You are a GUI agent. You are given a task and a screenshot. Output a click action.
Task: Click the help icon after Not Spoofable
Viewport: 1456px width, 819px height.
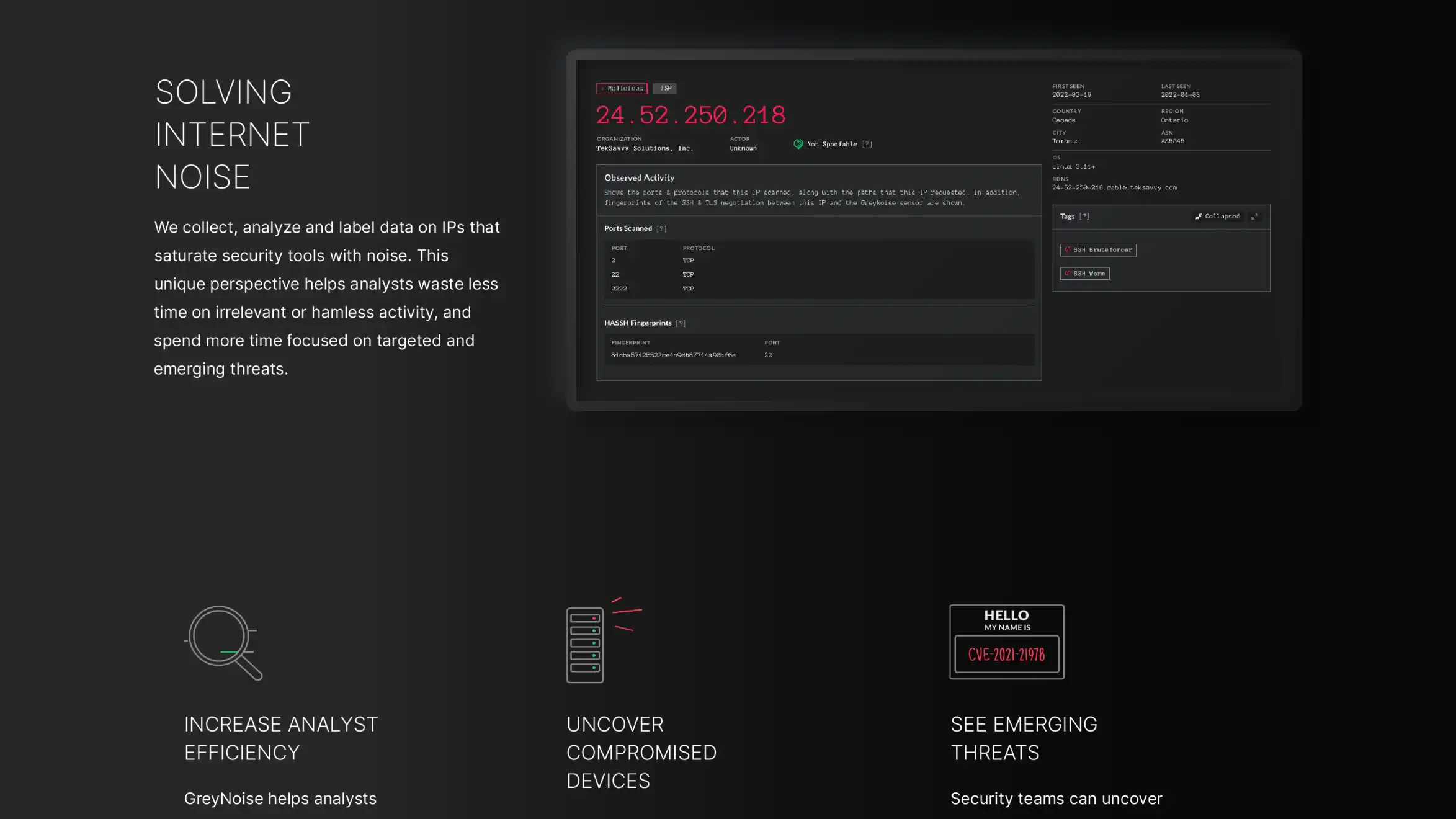(867, 144)
